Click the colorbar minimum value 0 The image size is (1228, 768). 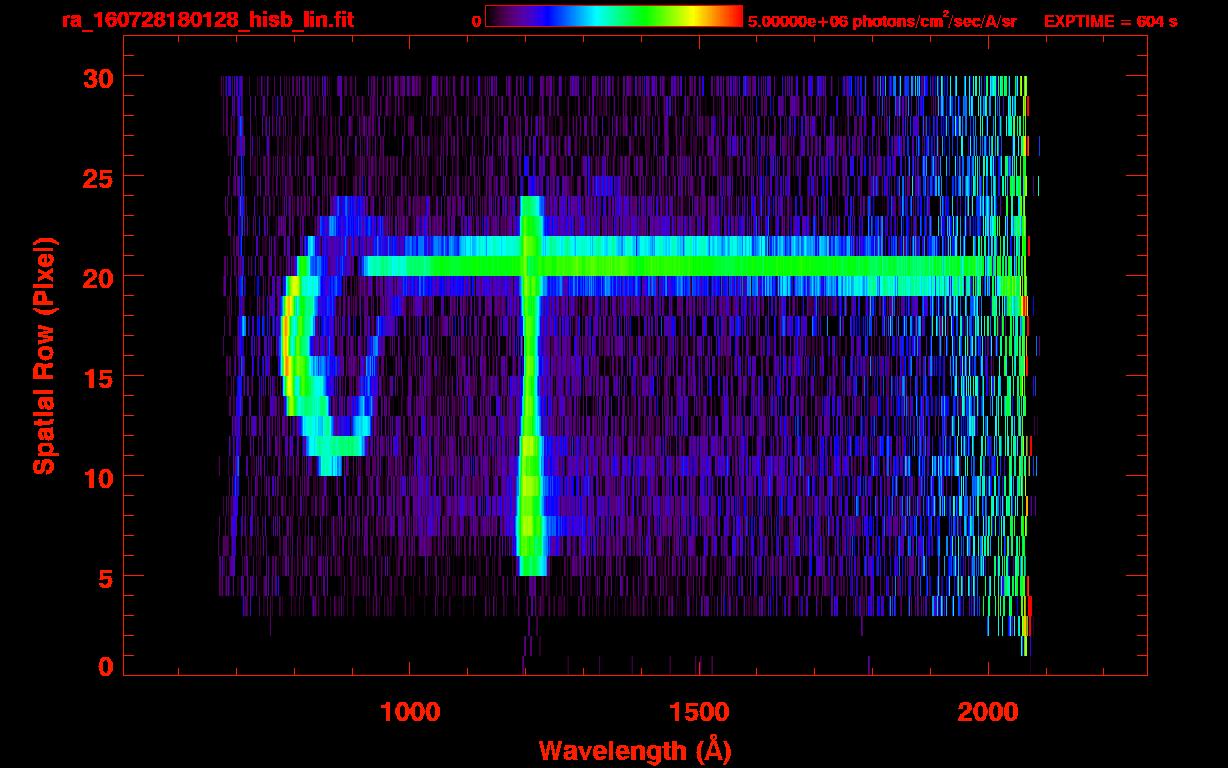[476, 20]
